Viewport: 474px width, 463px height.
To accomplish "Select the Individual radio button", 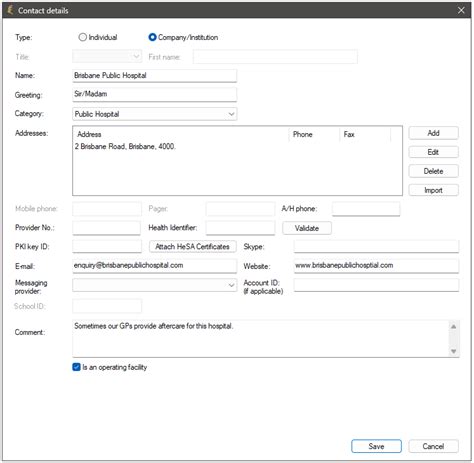I will pos(82,37).
